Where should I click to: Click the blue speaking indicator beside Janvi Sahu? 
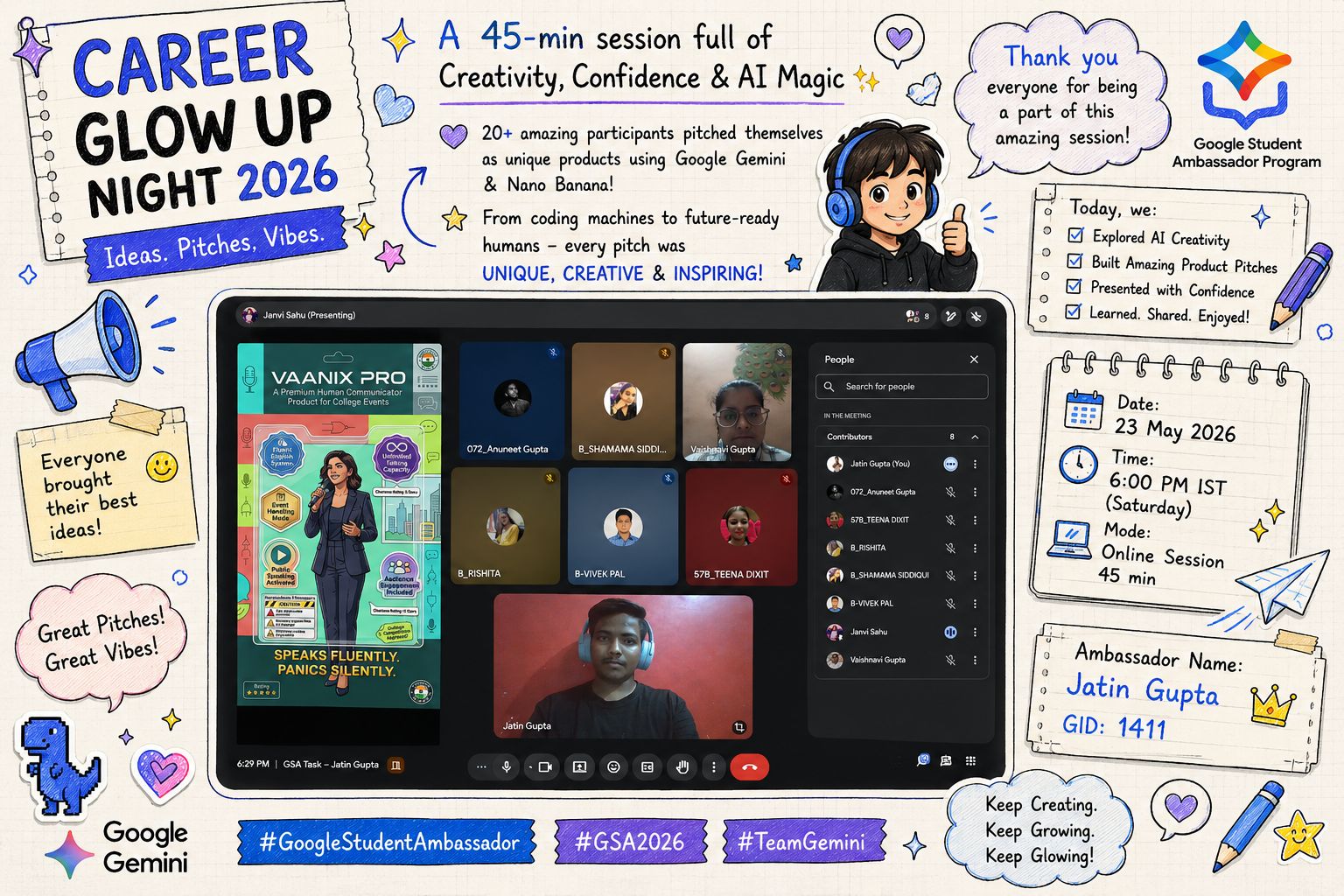950,632
